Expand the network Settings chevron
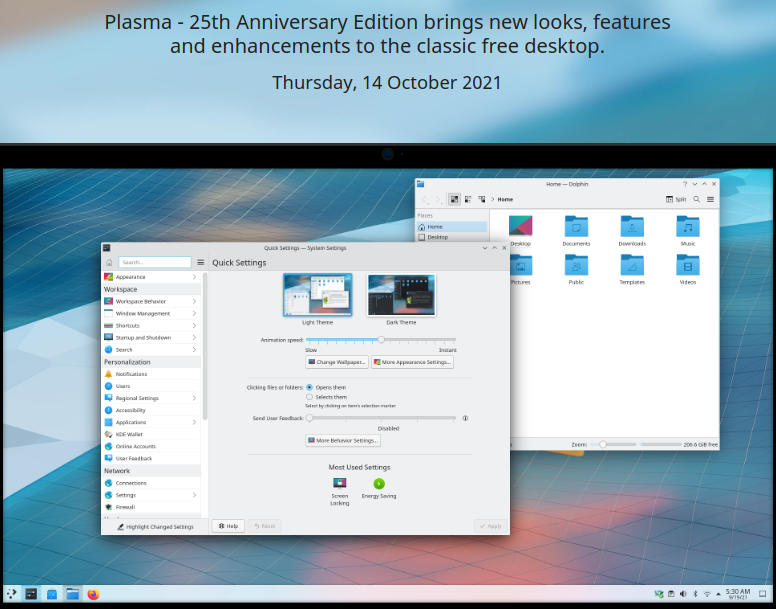This screenshot has height=609, width=776. [x=194, y=495]
